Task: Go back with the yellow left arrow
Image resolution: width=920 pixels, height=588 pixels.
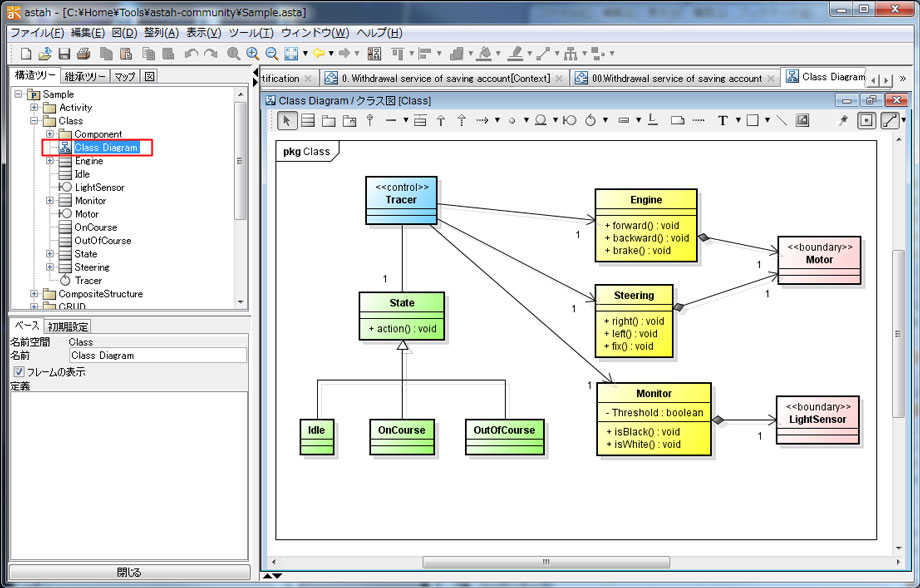Action: coord(319,54)
